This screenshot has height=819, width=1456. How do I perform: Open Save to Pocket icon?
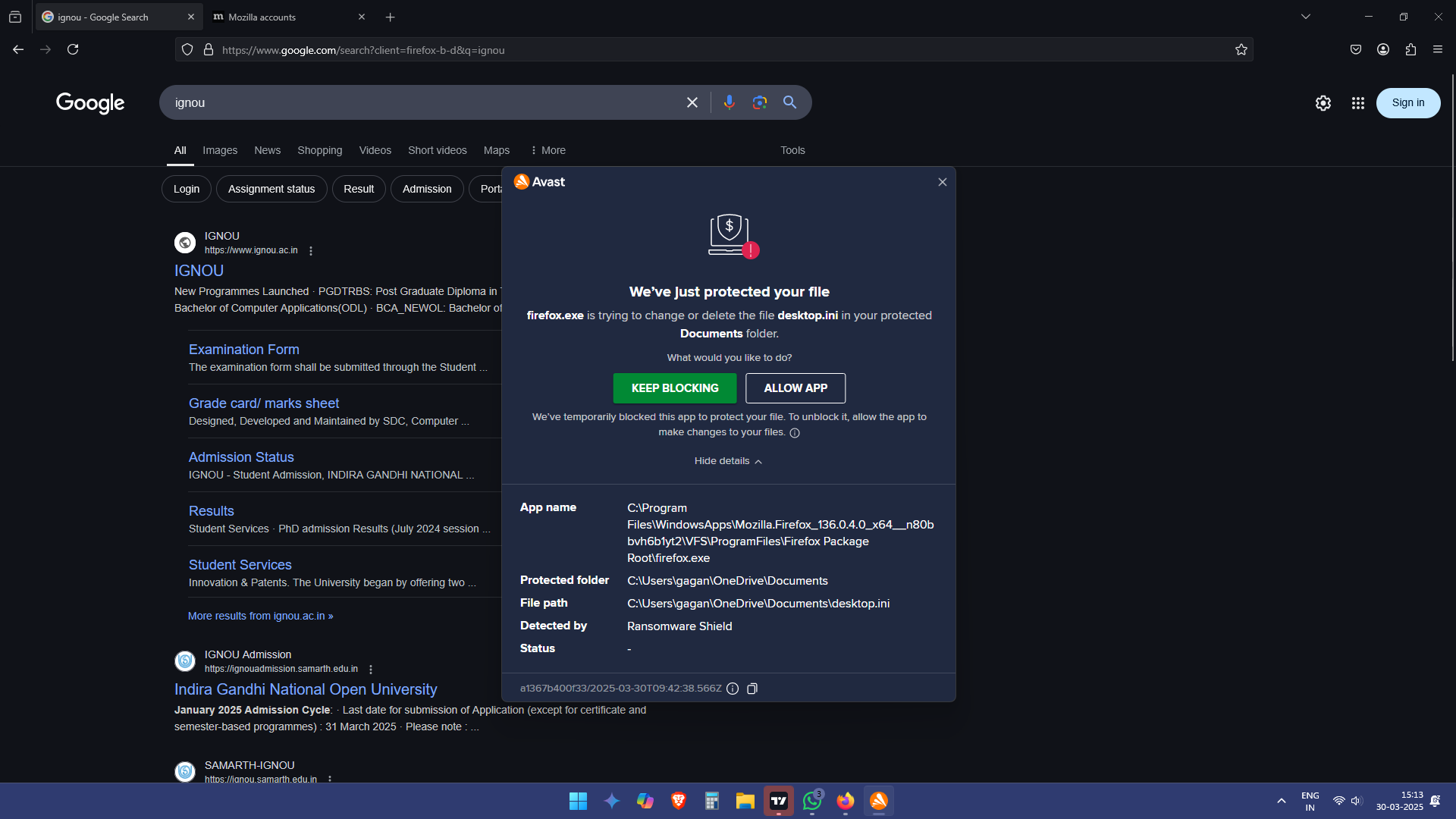coord(1356,49)
